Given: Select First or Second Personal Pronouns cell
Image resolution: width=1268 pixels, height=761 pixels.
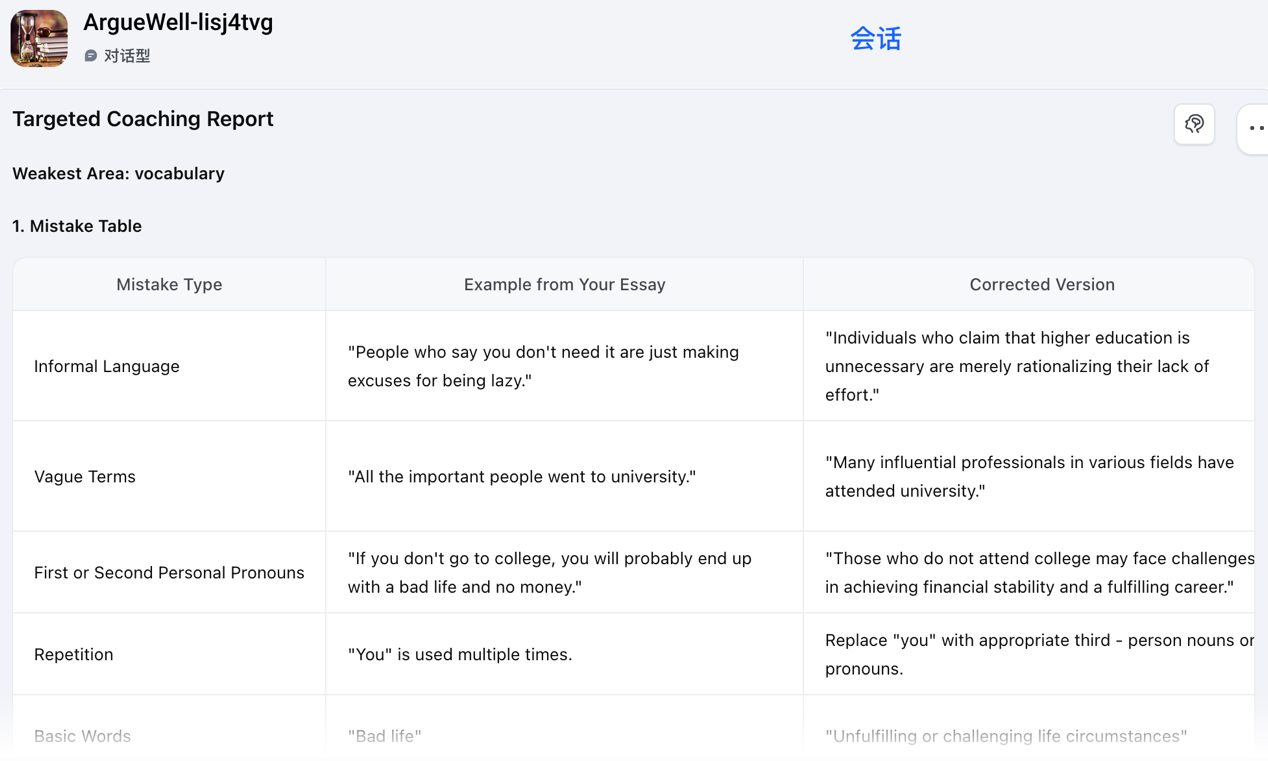Looking at the screenshot, I should coord(169,572).
